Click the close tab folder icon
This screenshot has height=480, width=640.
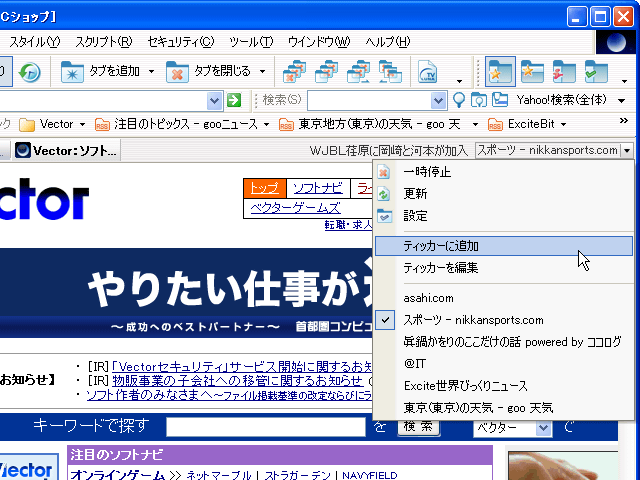[177, 72]
